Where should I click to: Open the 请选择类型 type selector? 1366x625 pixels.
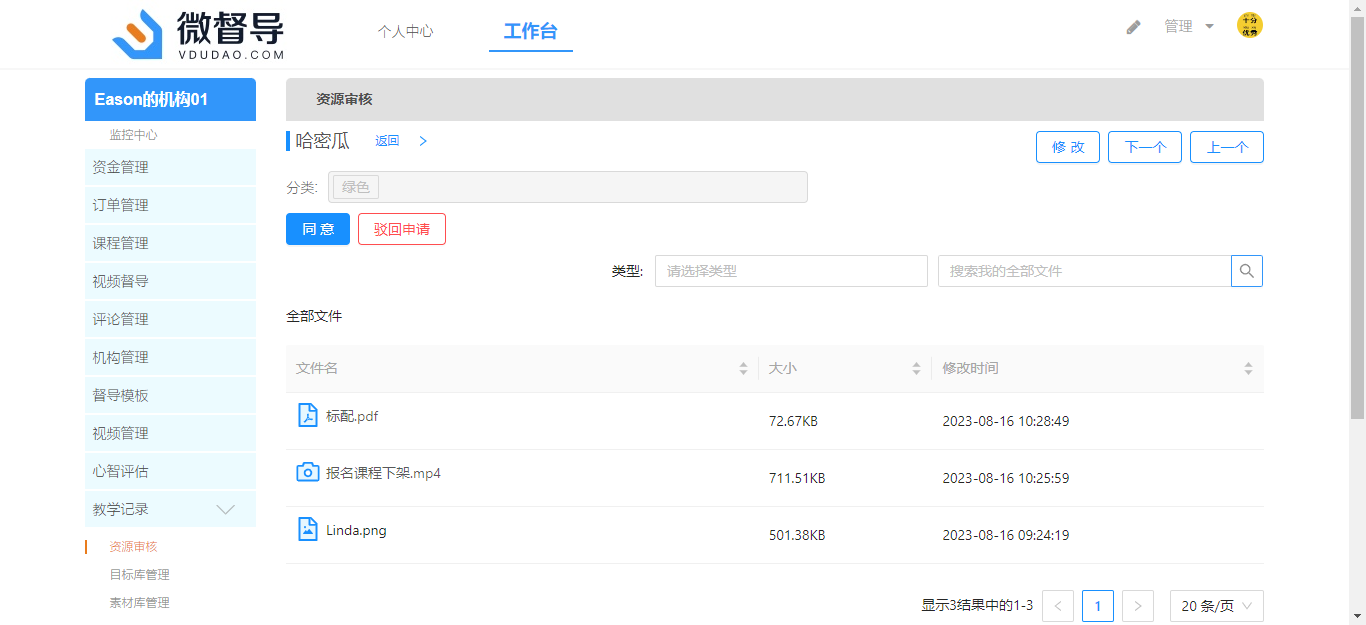point(791,271)
